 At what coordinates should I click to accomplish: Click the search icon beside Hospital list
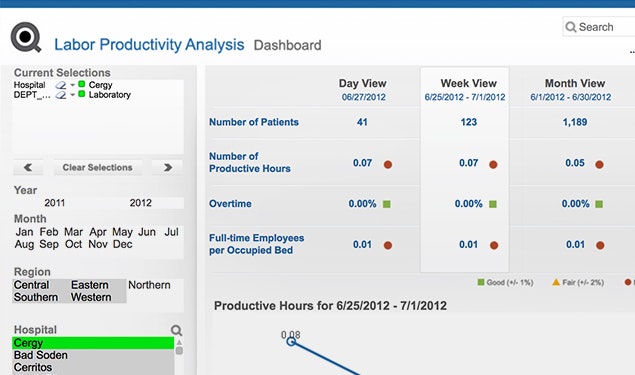click(x=176, y=330)
